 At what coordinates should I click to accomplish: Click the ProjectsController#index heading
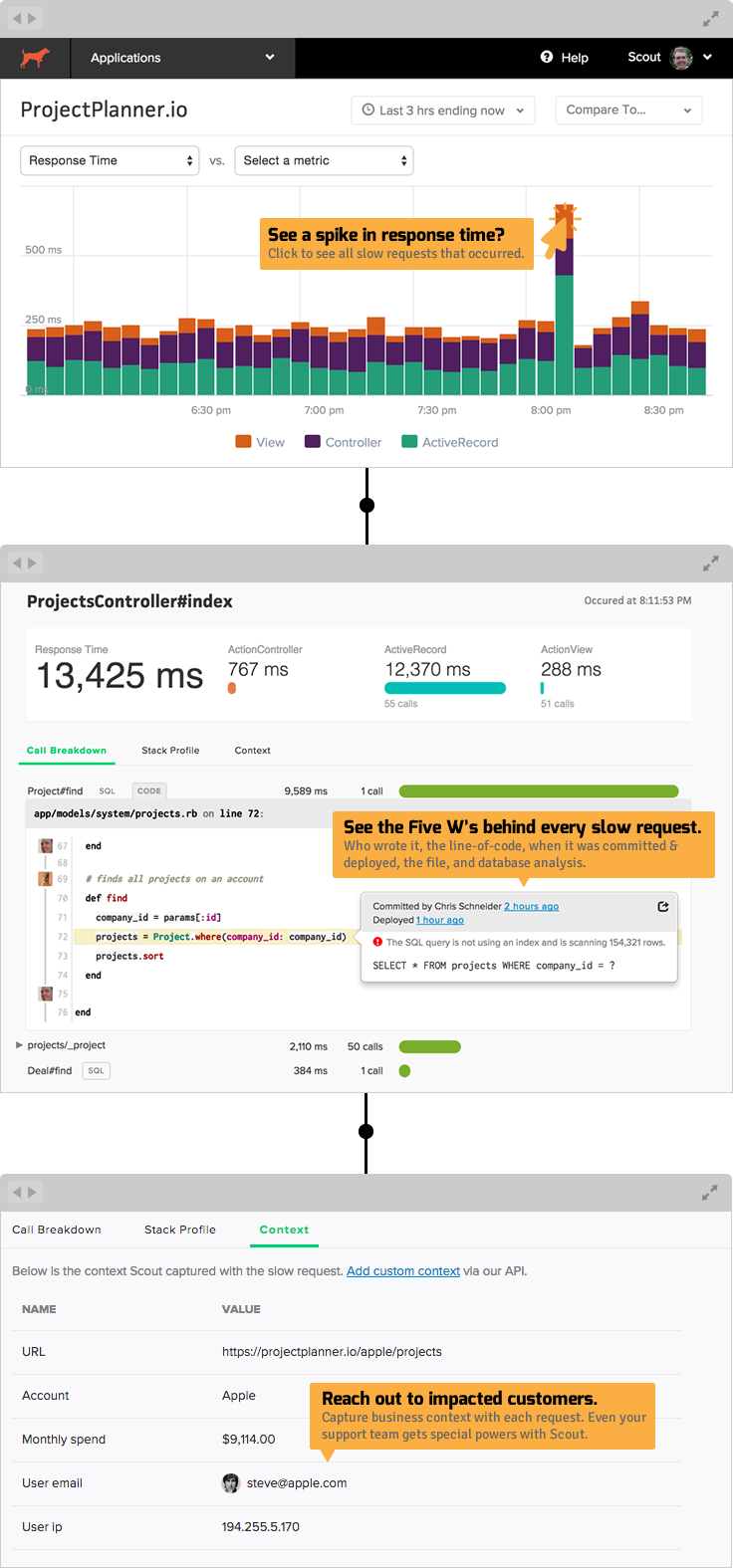(x=129, y=601)
